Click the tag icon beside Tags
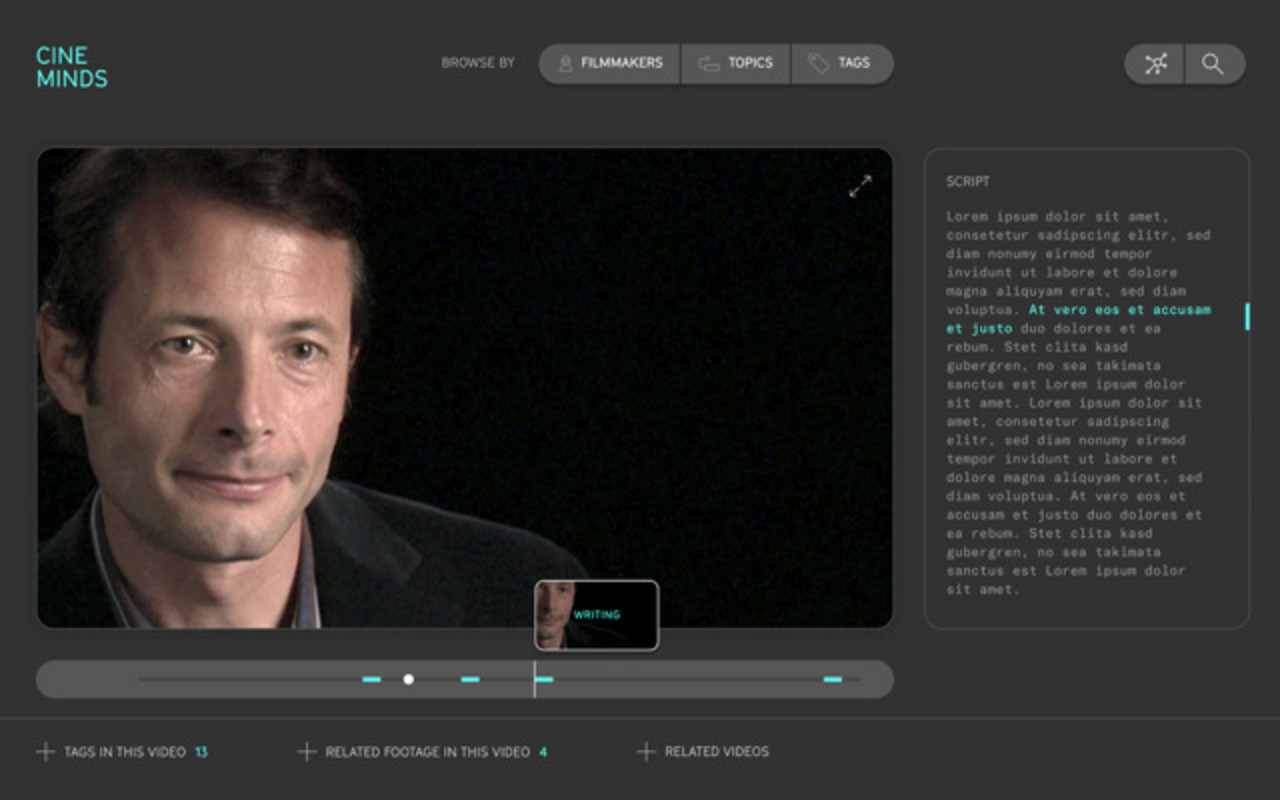Image resolution: width=1280 pixels, height=800 pixels. click(818, 64)
